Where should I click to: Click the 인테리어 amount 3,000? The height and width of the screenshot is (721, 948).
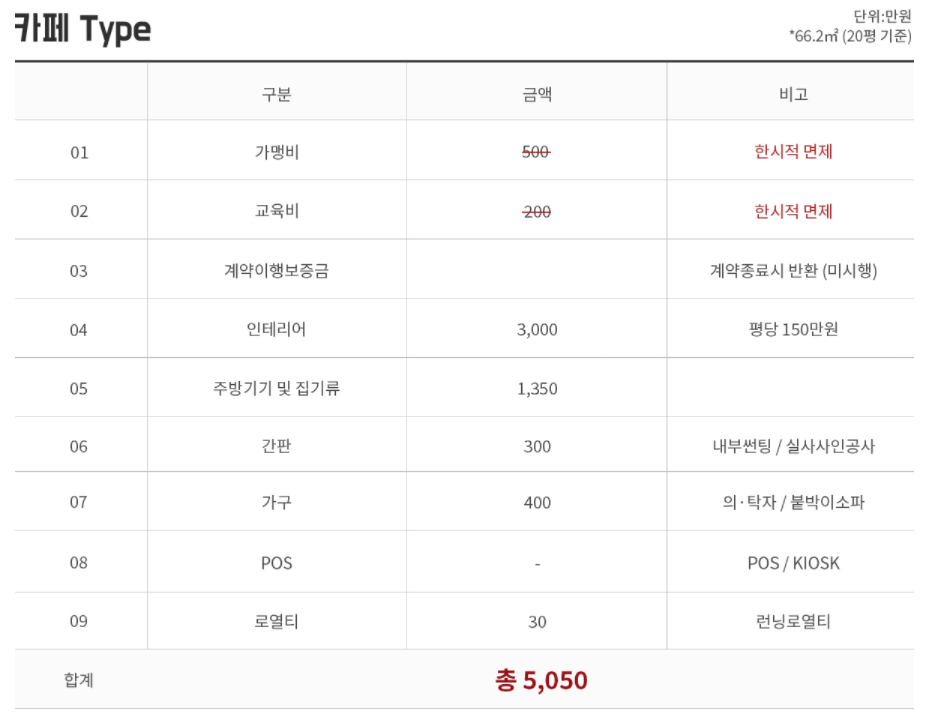537,329
